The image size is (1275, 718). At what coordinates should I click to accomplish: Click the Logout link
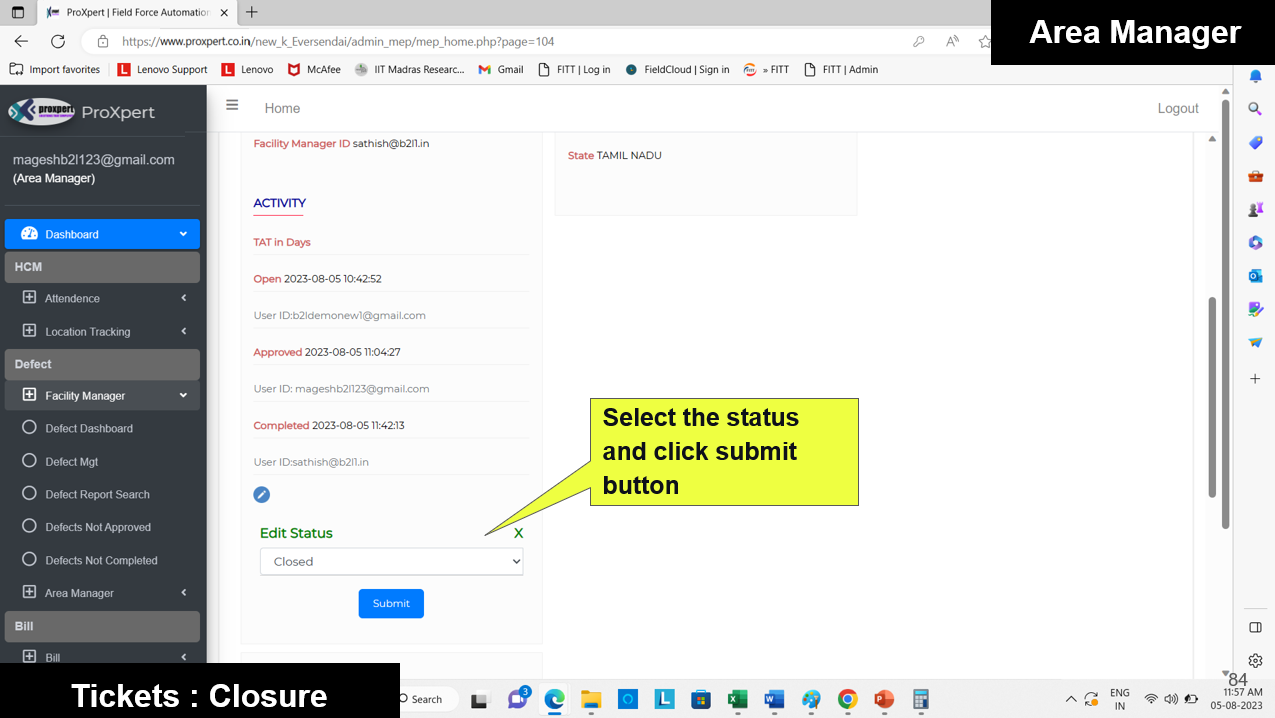[1177, 108]
